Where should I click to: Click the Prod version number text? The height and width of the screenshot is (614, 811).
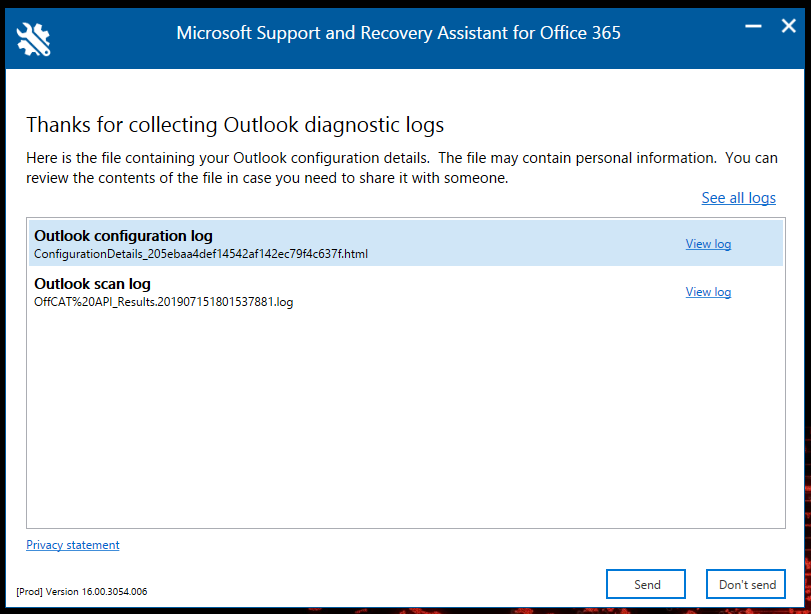pos(82,592)
